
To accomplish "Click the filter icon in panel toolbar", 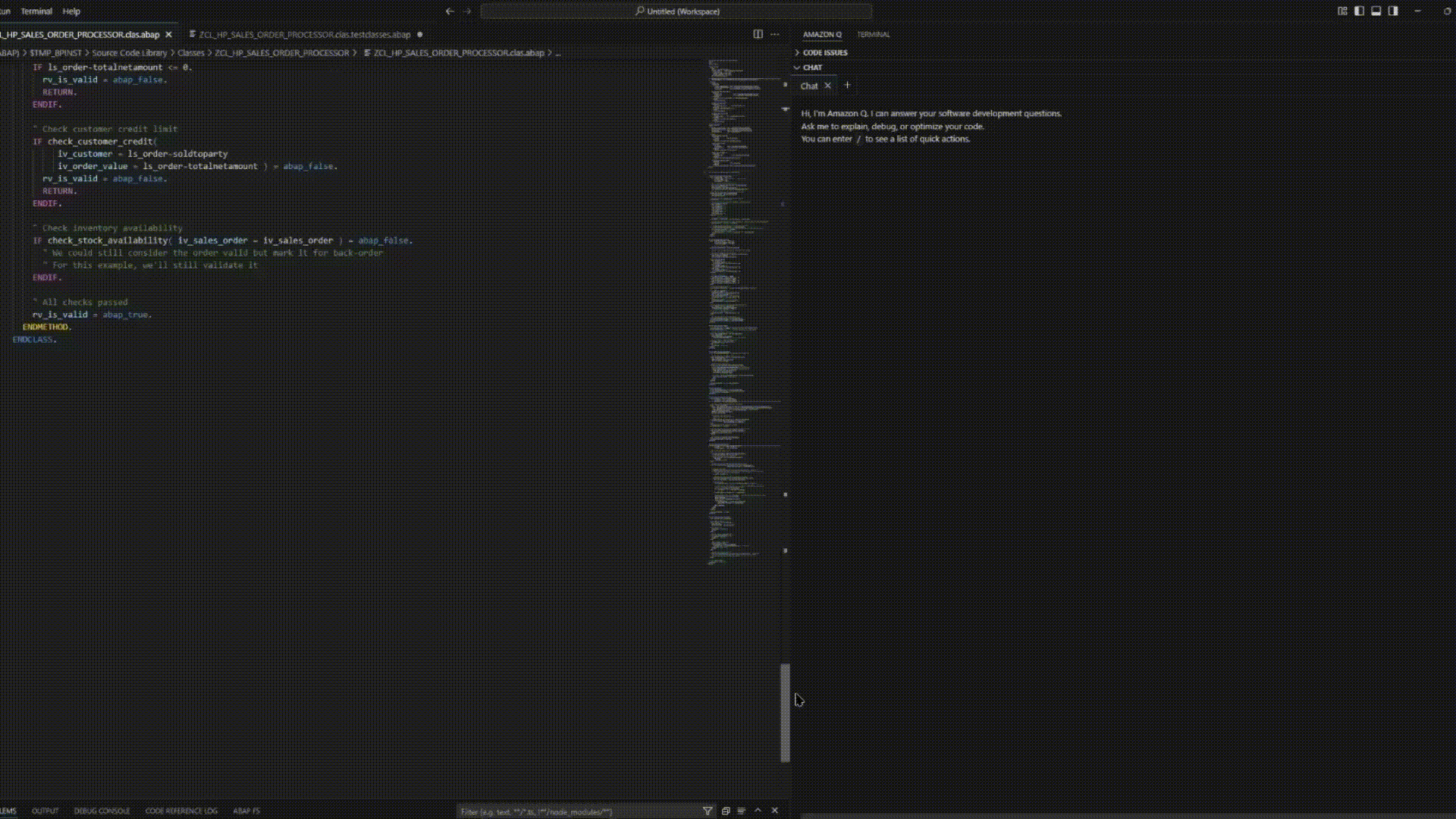I will pyautogui.click(x=706, y=811).
